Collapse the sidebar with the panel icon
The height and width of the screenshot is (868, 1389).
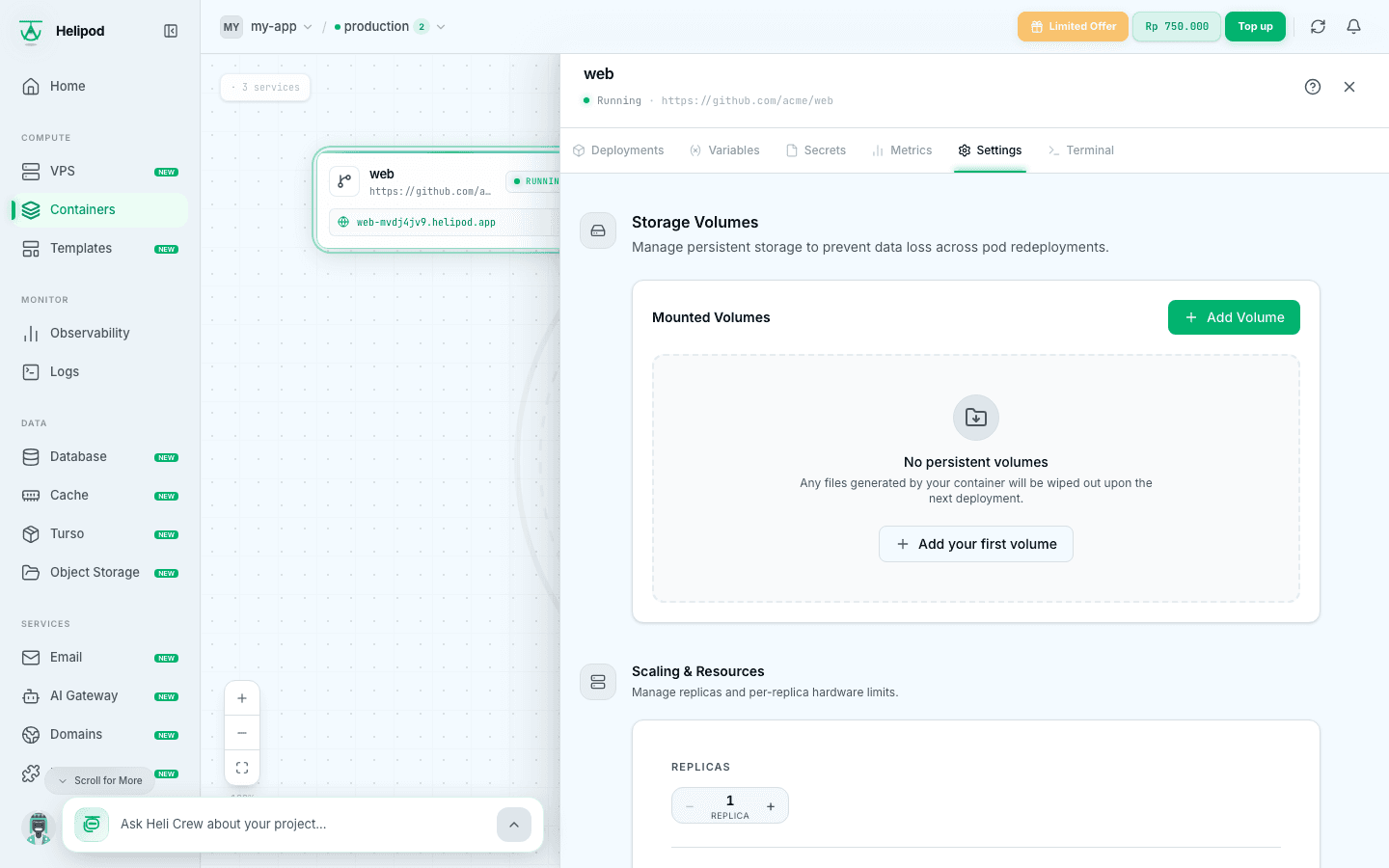coord(171,31)
